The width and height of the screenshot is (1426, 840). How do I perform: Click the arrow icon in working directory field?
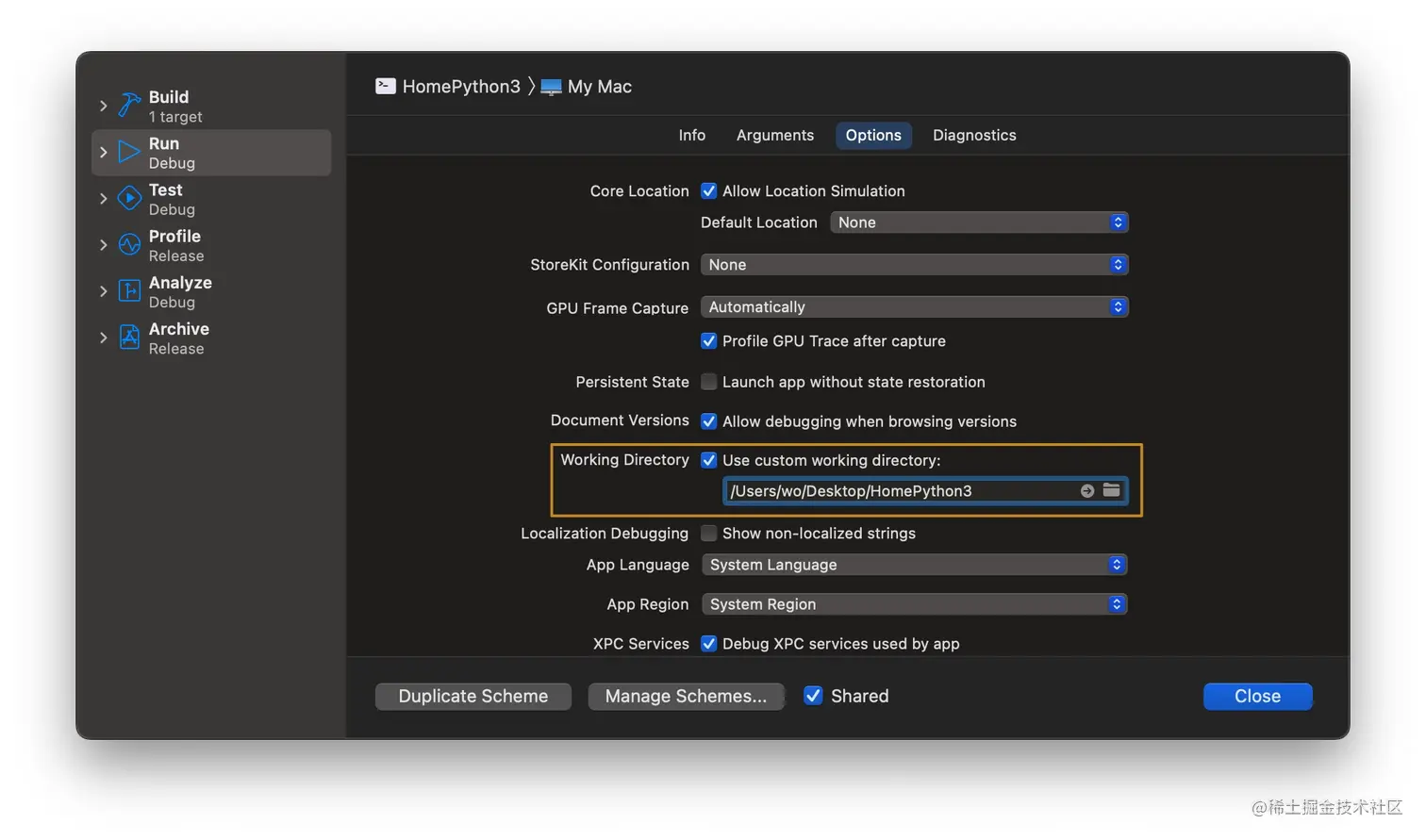click(x=1087, y=490)
